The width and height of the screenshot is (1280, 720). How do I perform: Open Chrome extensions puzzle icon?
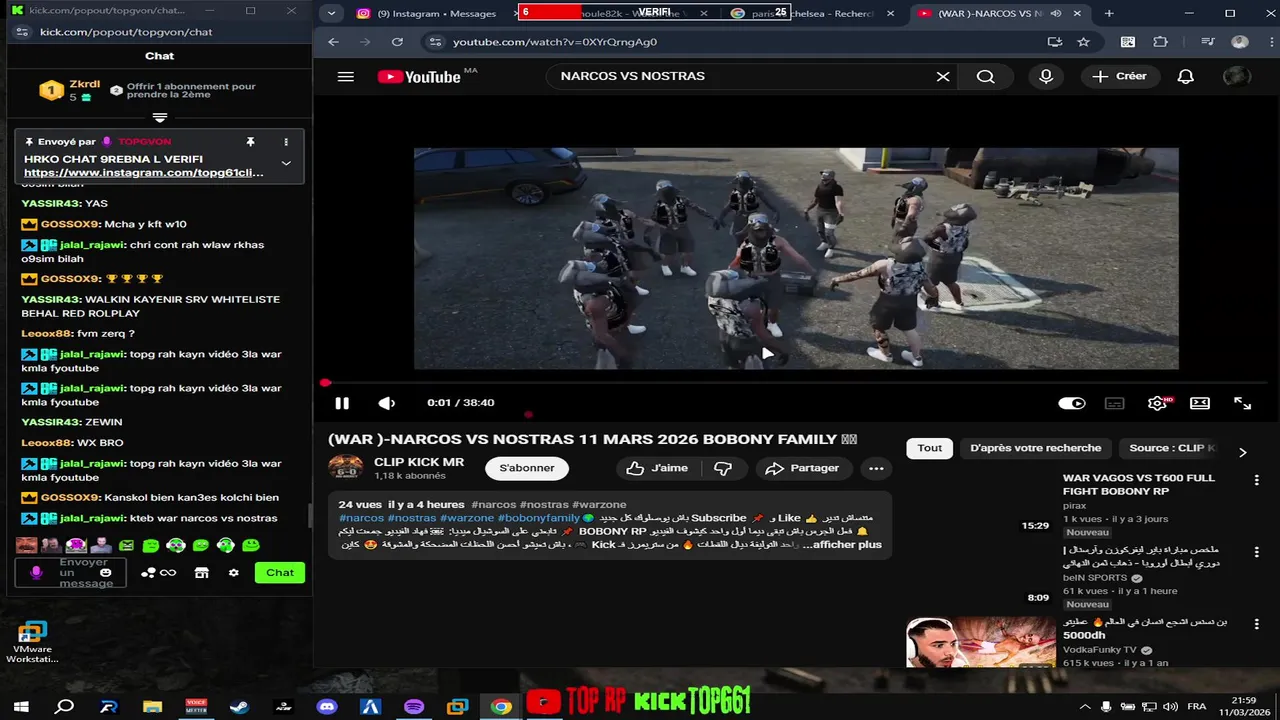1160,42
